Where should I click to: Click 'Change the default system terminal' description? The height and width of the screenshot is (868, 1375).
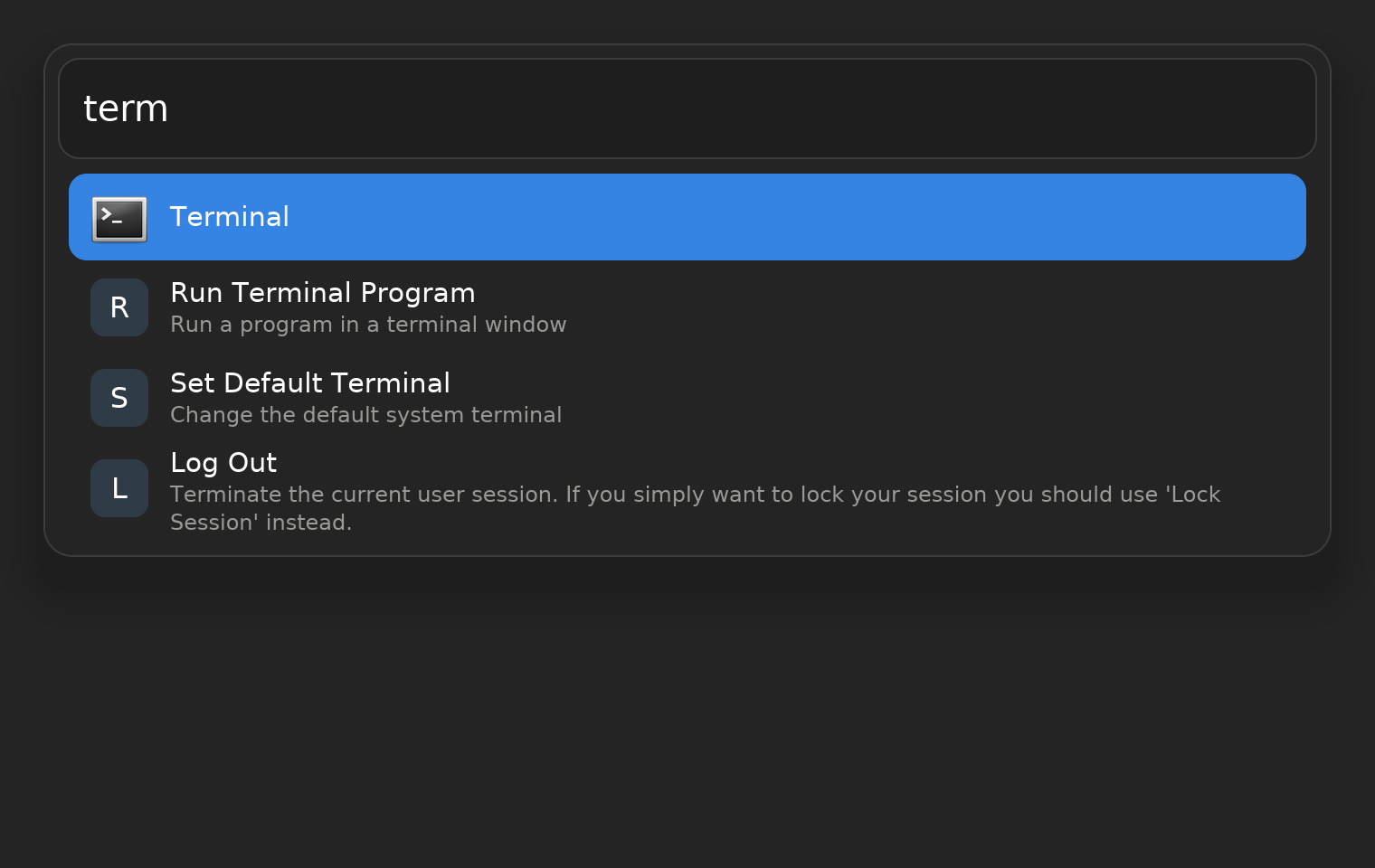pos(366,415)
